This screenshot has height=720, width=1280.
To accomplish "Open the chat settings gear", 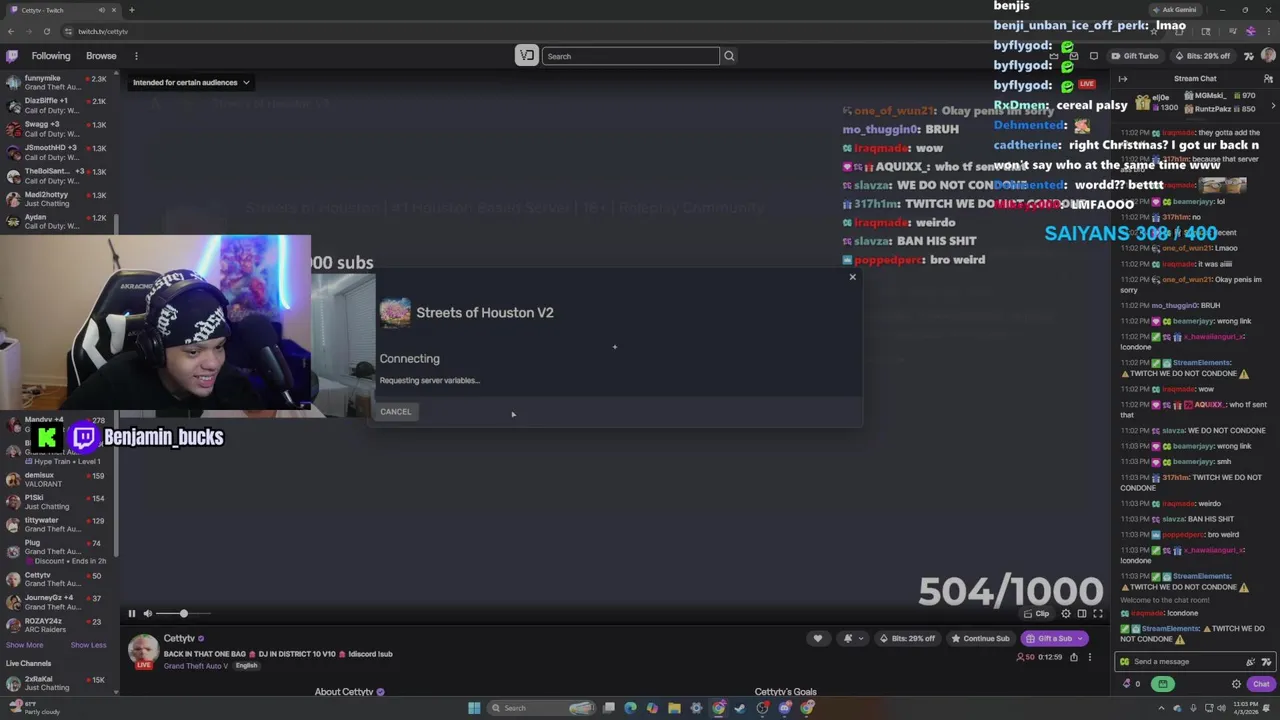I will pos(1236,684).
